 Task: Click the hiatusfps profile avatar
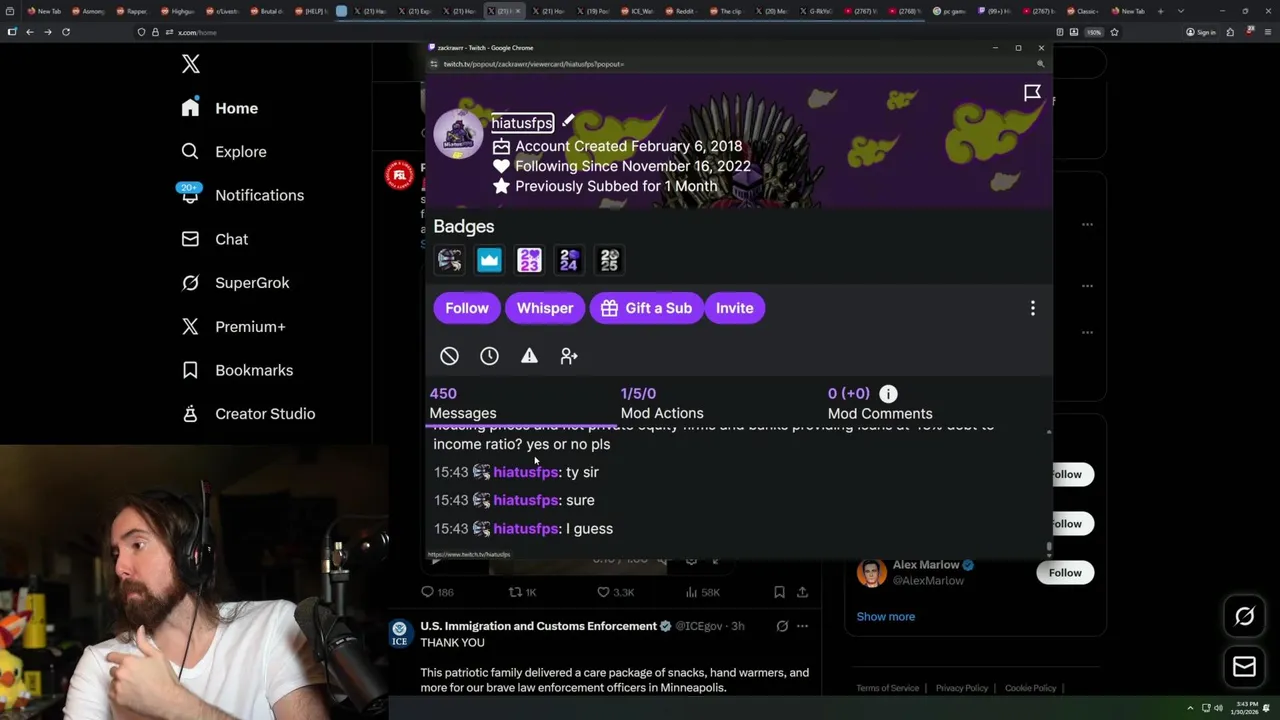click(x=458, y=134)
